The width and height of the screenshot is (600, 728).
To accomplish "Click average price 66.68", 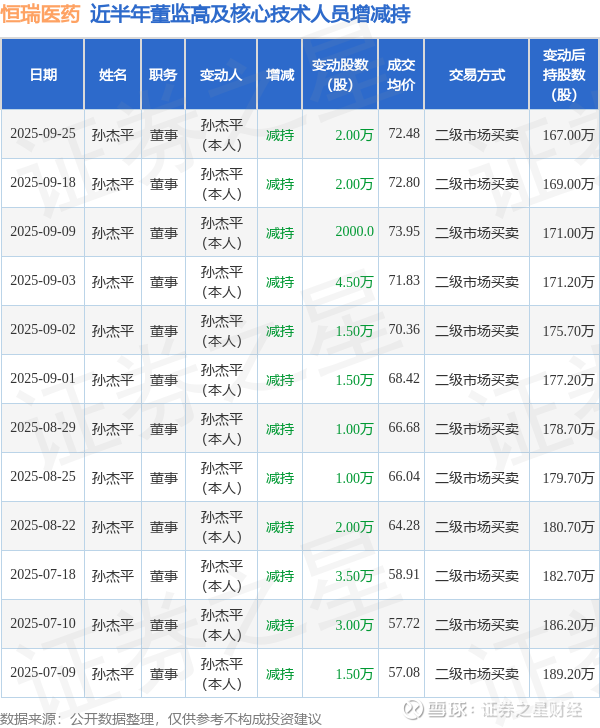I will pyautogui.click(x=404, y=428).
